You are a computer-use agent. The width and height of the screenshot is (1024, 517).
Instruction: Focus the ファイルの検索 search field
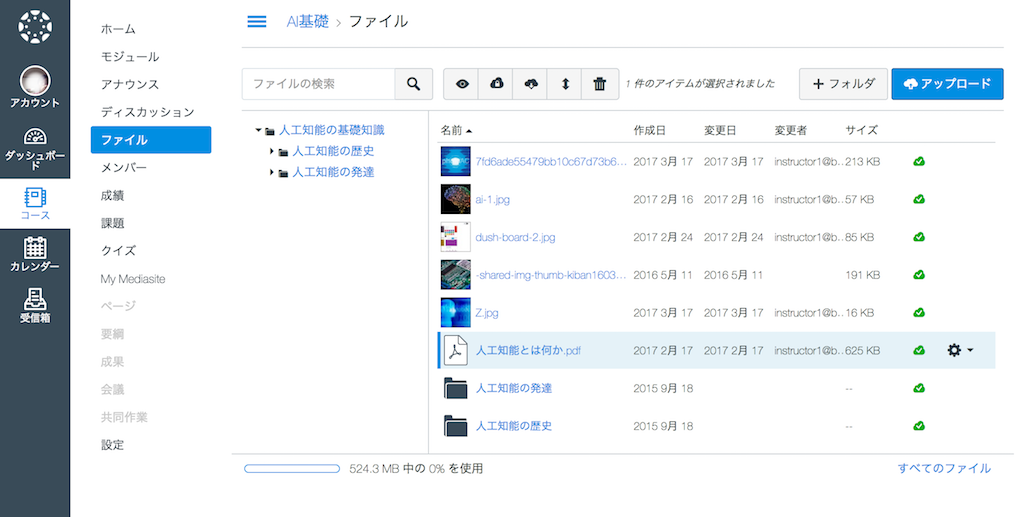tap(319, 84)
